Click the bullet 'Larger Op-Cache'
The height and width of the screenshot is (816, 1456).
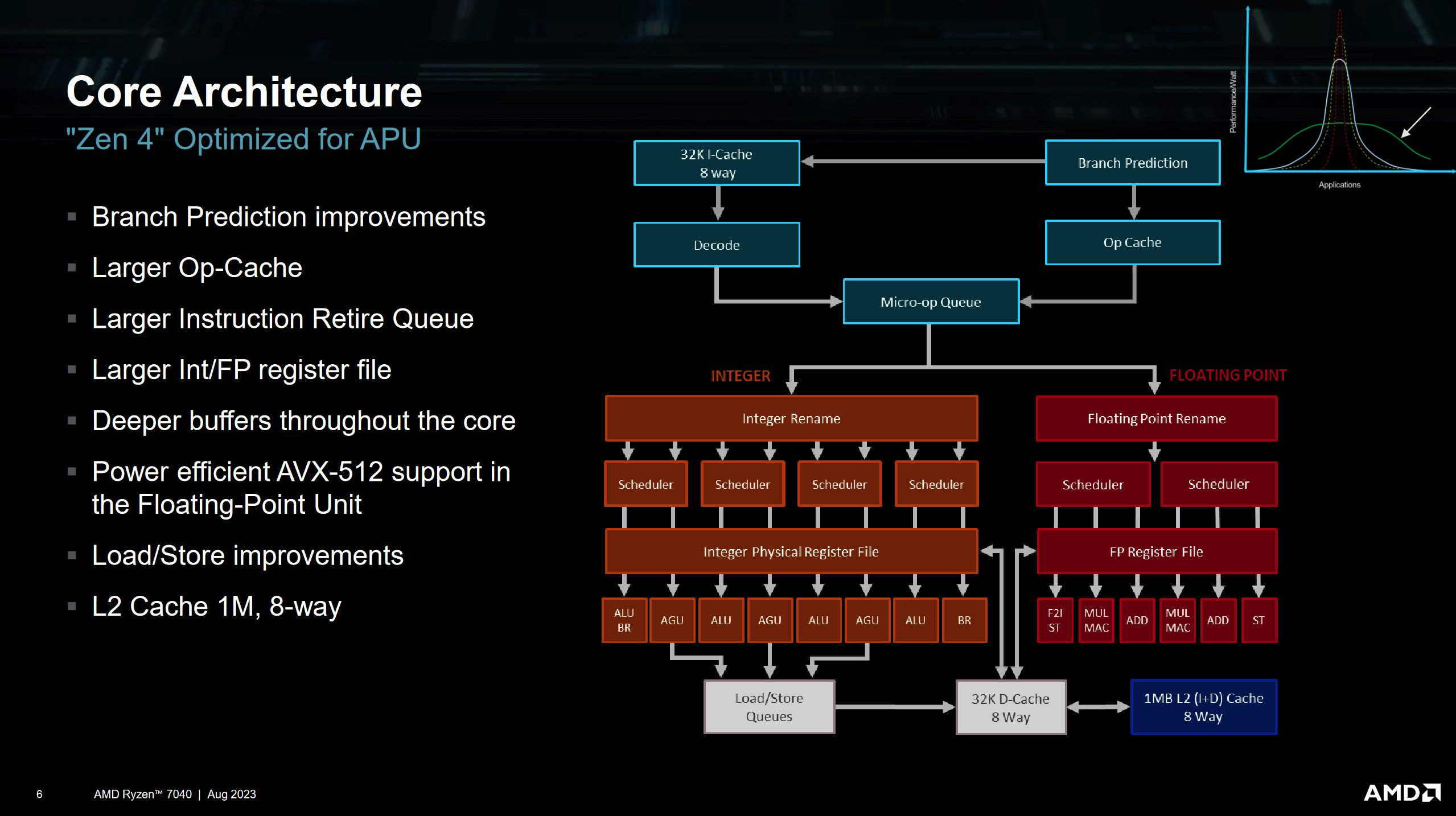pyautogui.click(x=196, y=267)
